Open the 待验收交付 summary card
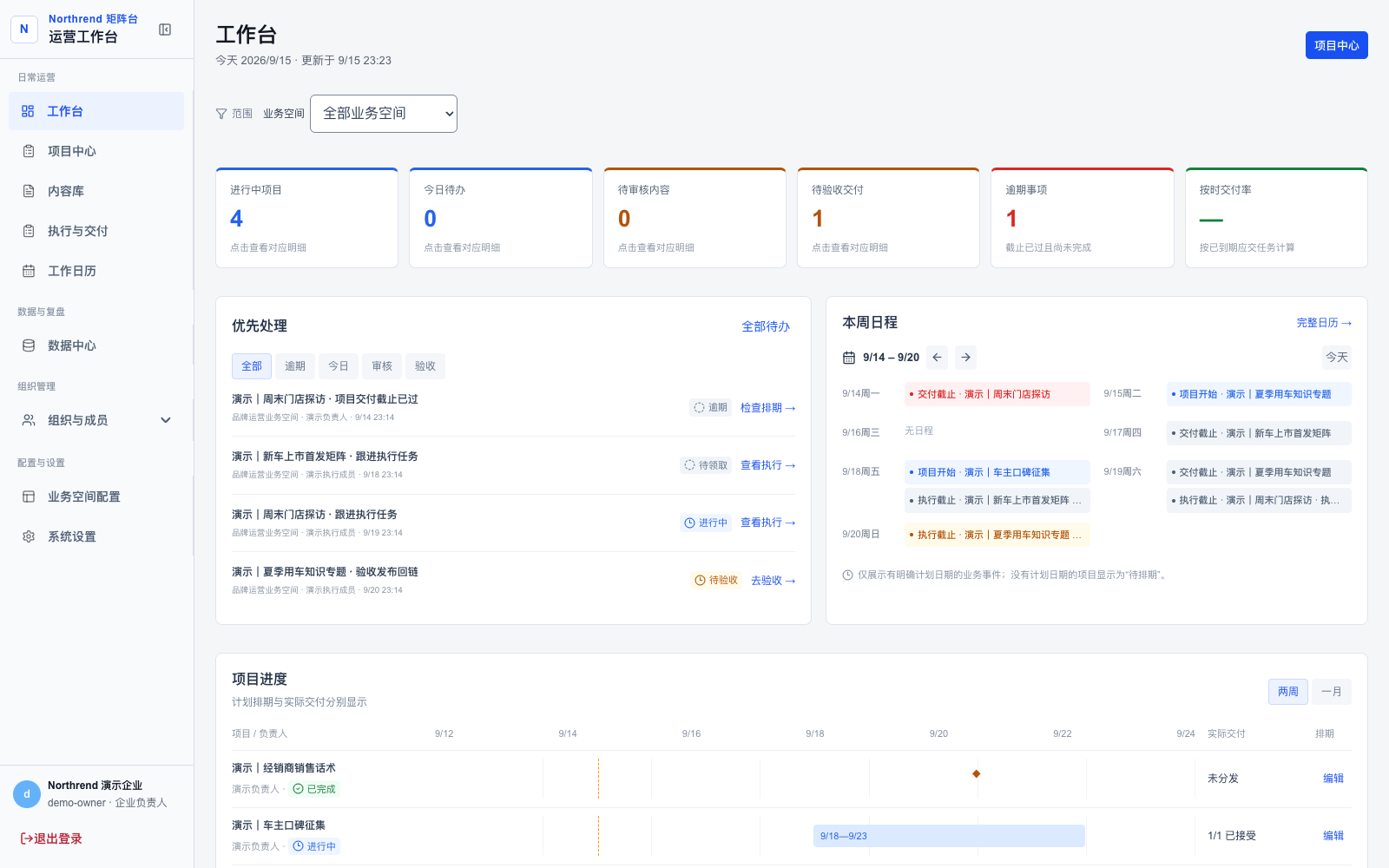This screenshot has width=1389, height=868. 888,218
